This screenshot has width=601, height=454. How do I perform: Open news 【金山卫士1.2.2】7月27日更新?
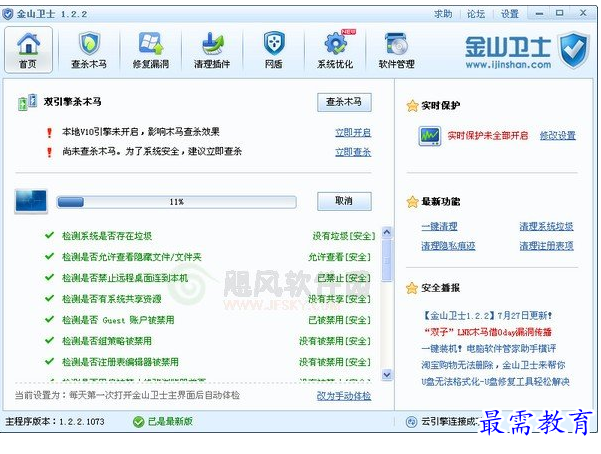(x=487, y=316)
